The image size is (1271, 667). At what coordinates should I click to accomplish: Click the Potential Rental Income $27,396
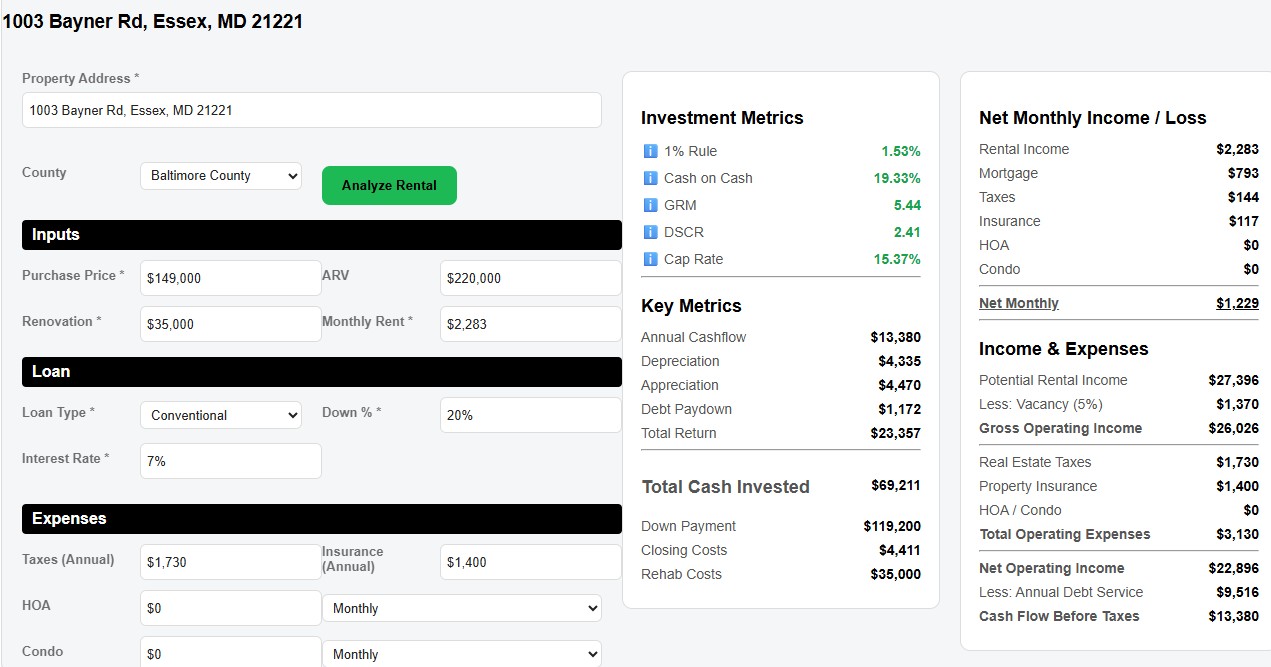1234,380
